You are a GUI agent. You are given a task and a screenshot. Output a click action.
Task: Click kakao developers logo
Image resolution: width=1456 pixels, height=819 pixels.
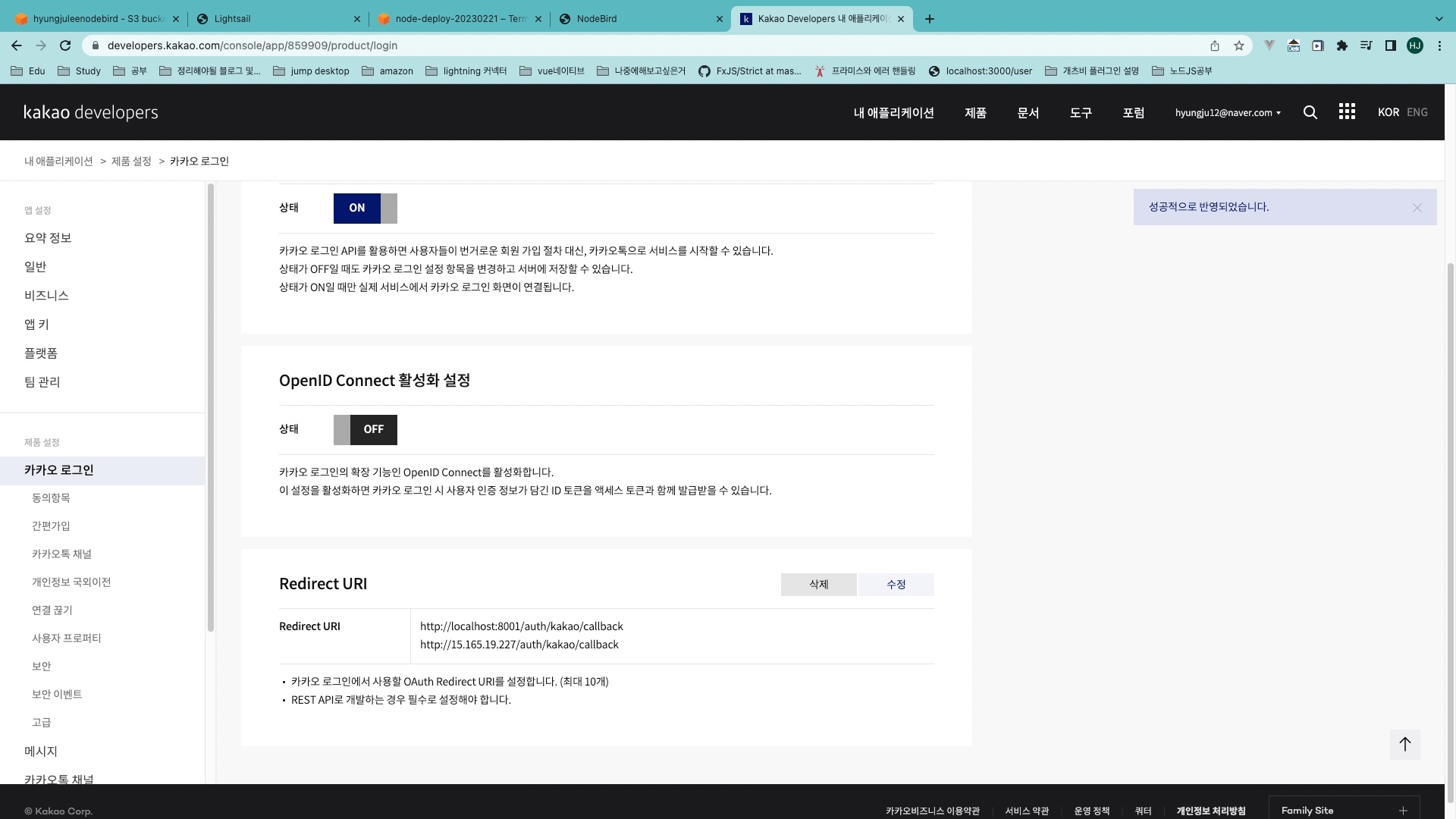[91, 112]
